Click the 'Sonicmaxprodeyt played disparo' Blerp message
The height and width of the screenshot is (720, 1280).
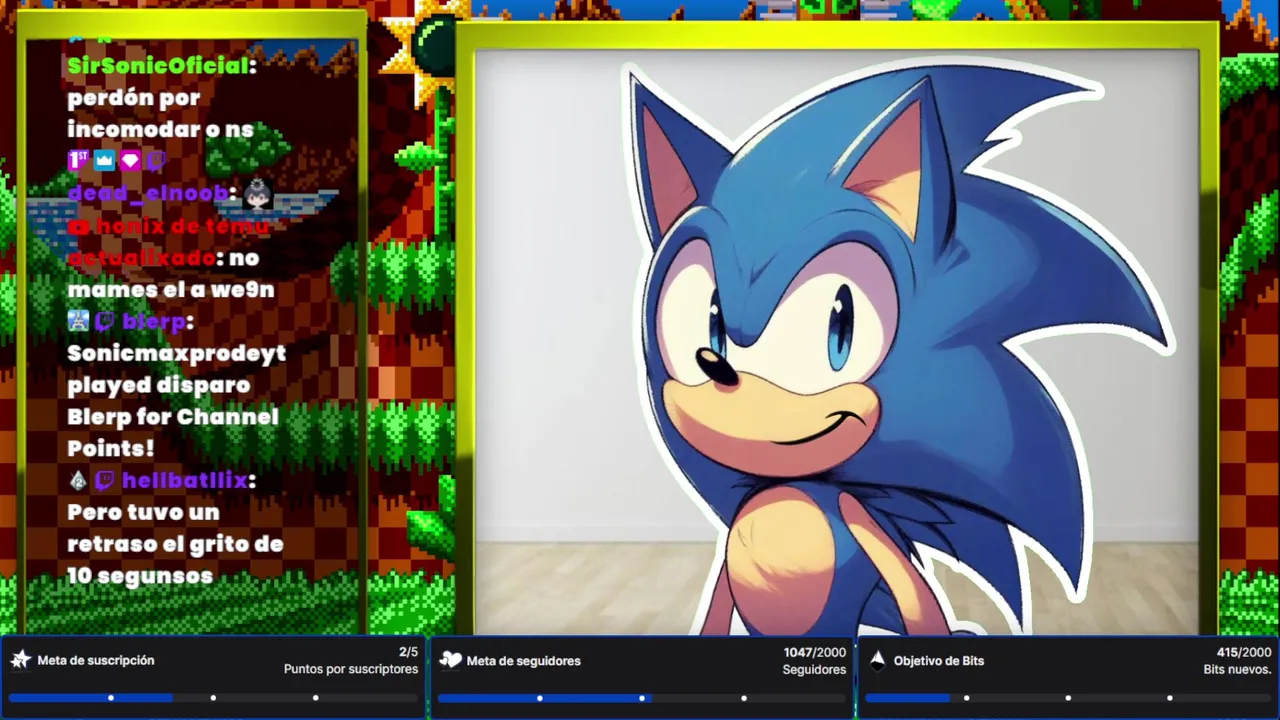coord(176,400)
